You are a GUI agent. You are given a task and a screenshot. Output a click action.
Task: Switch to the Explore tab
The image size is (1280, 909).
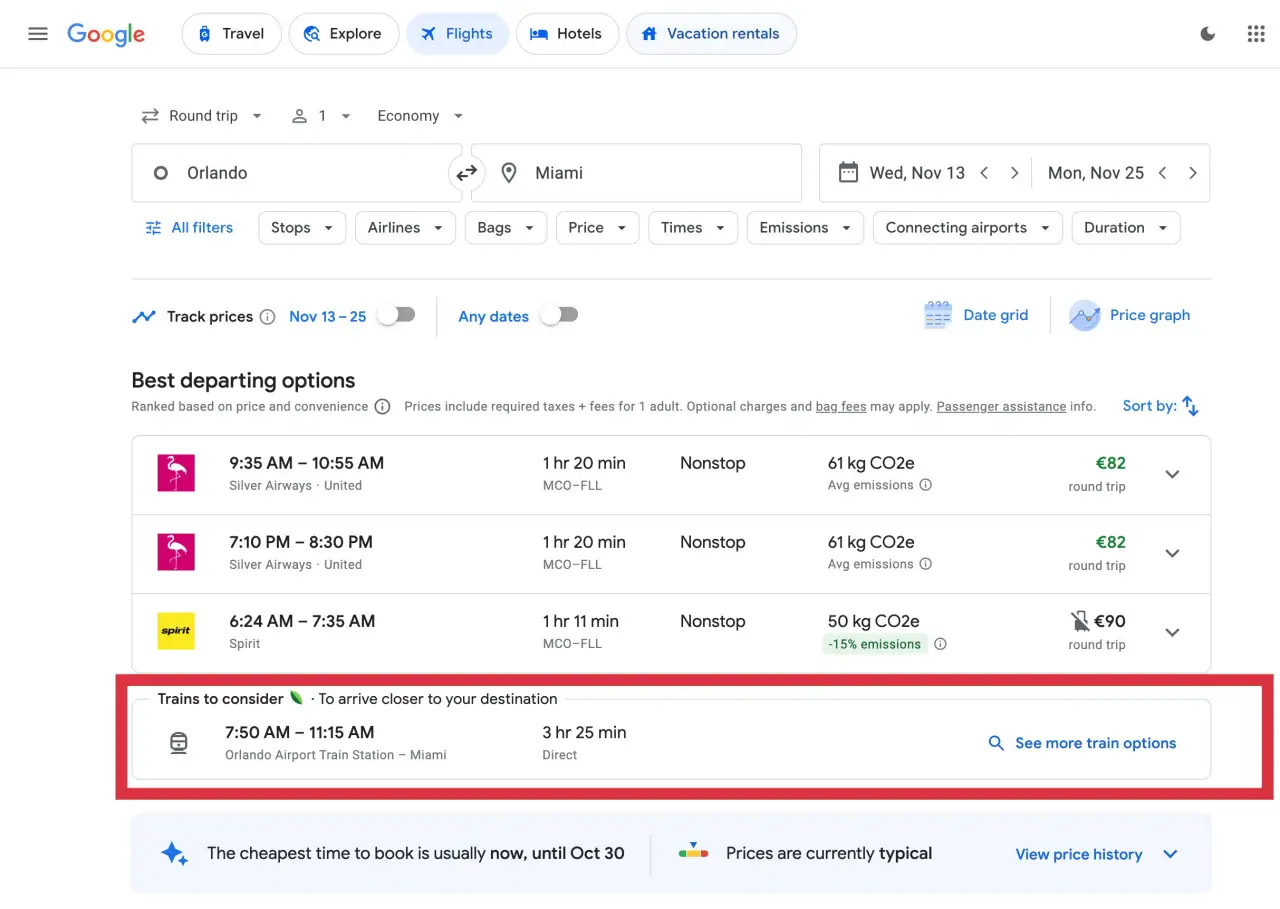coord(344,34)
